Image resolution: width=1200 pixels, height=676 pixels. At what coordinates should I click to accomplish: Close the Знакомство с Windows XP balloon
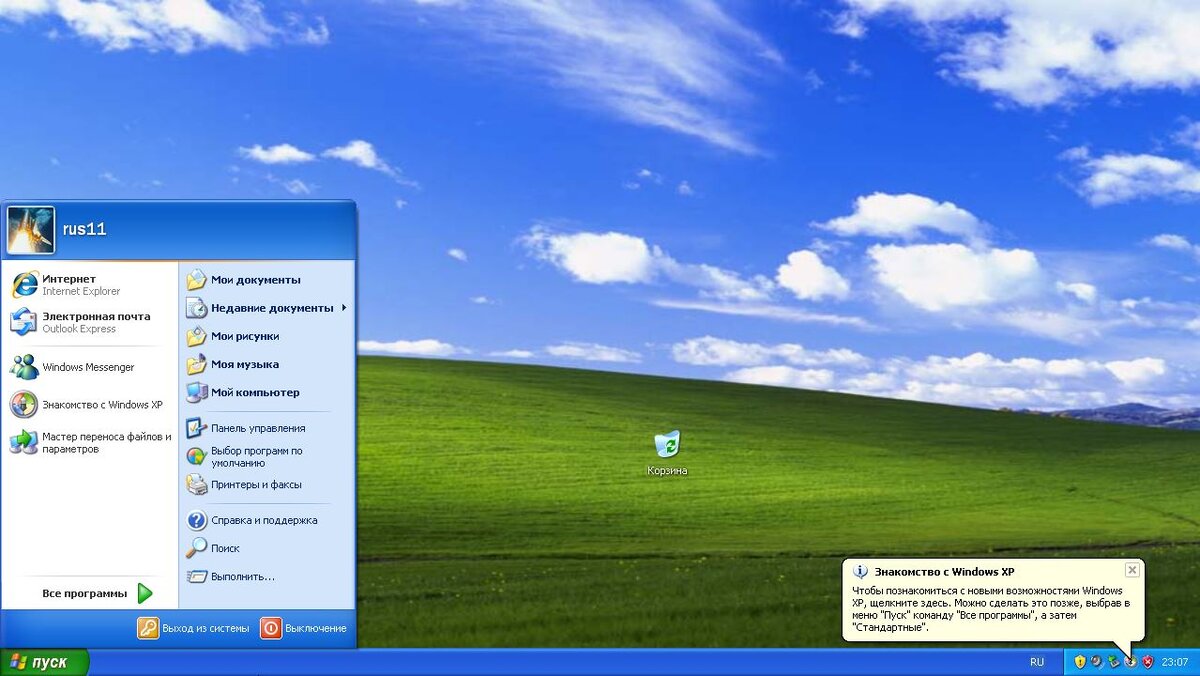1132,570
